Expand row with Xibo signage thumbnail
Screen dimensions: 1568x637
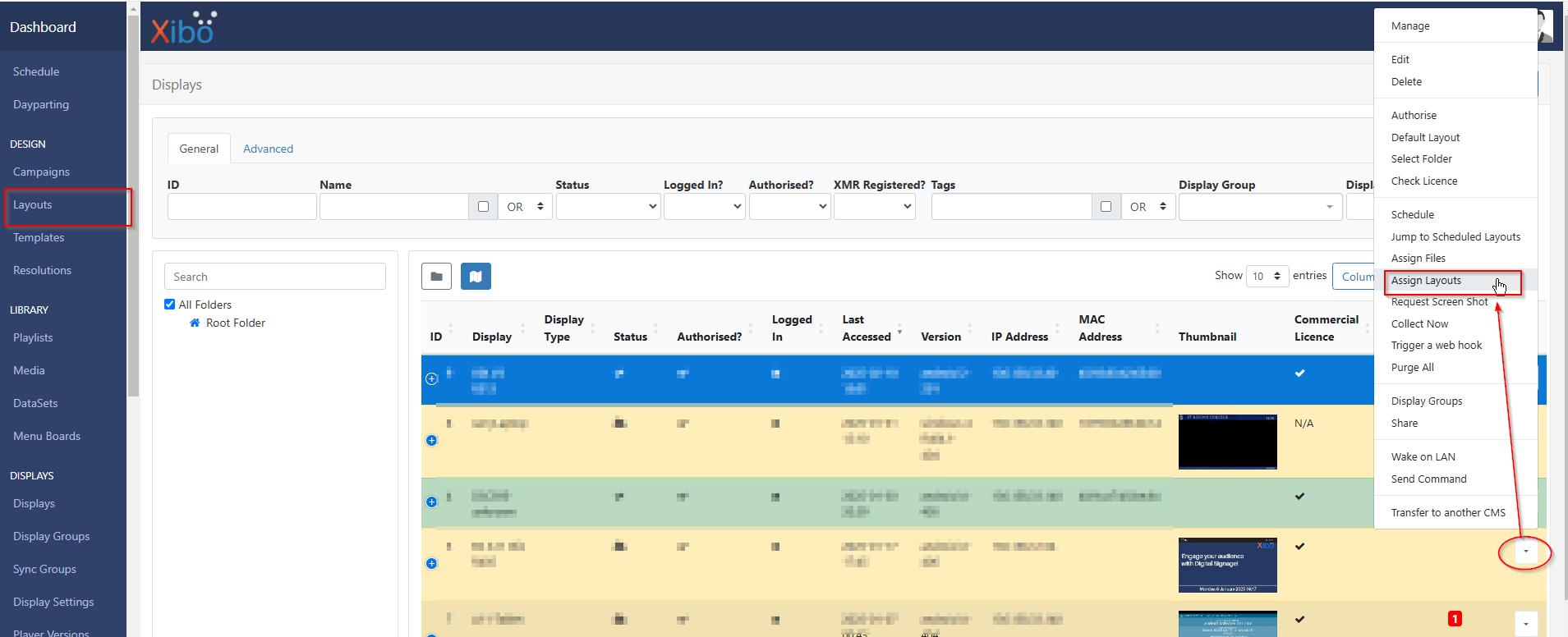[x=431, y=563]
